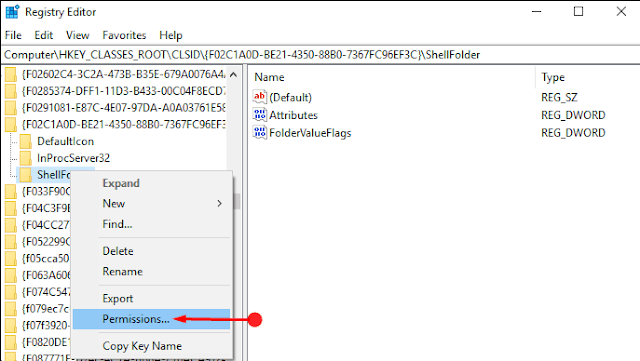Select Export in the context menu
The height and width of the screenshot is (361, 640).
[118, 299]
